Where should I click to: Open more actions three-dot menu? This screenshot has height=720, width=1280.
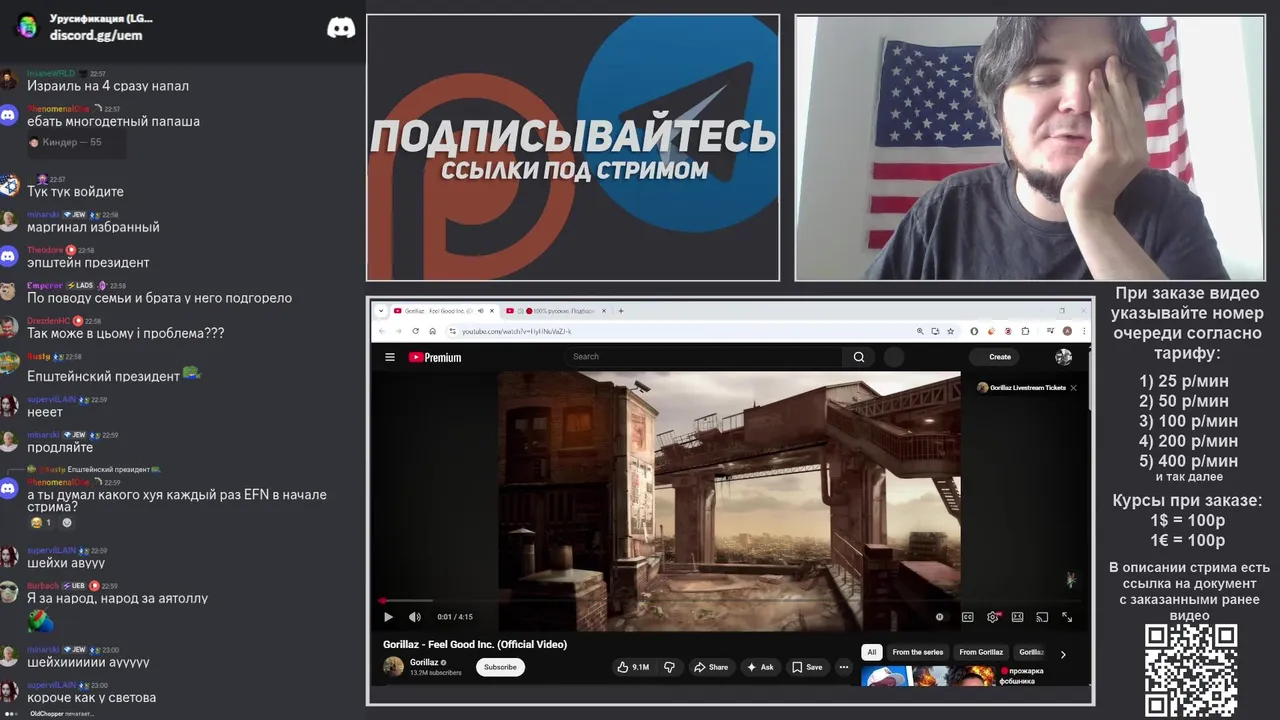click(x=844, y=667)
